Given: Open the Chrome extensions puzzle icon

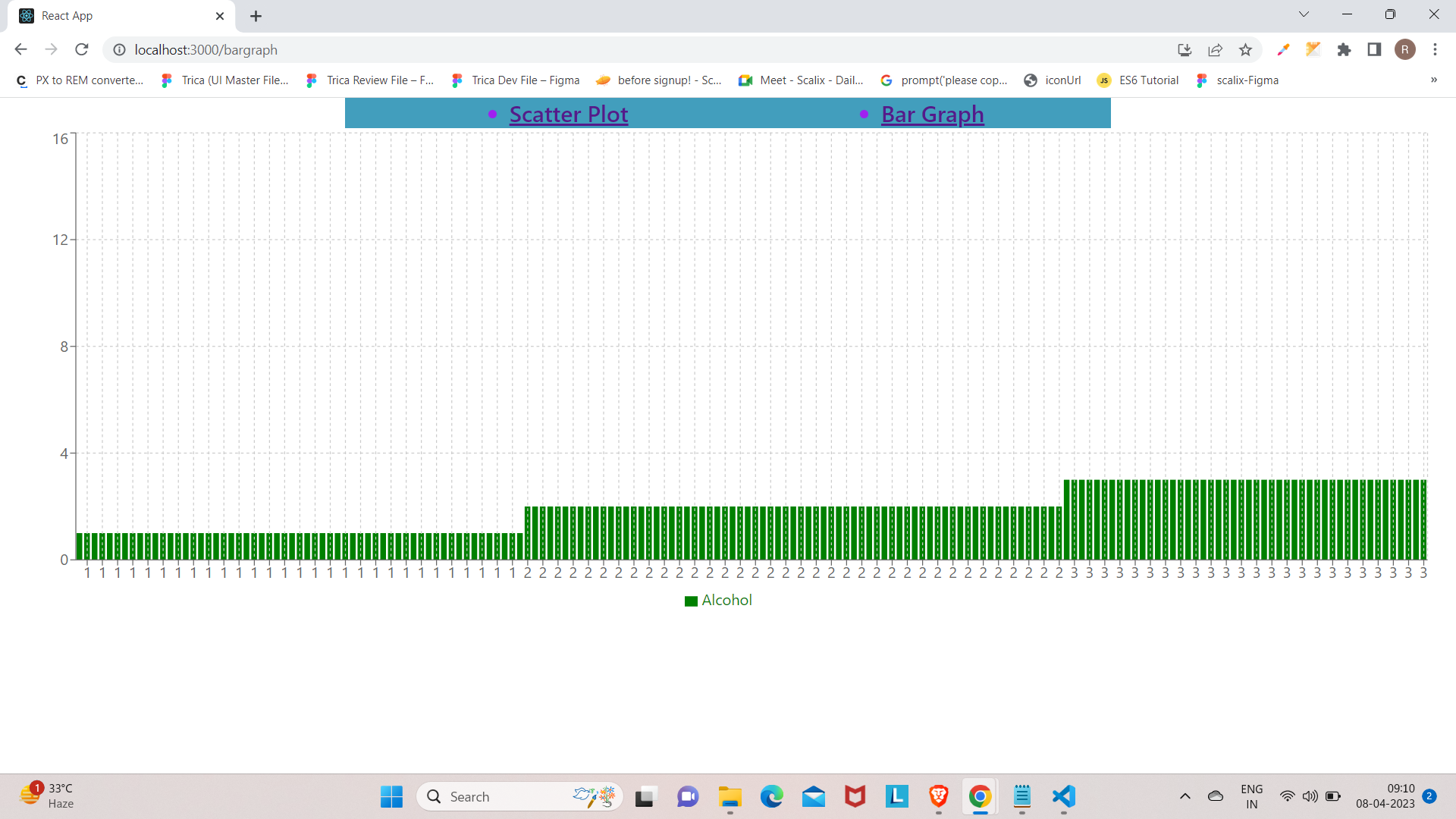Looking at the screenshot, I should pos(1344,49).
